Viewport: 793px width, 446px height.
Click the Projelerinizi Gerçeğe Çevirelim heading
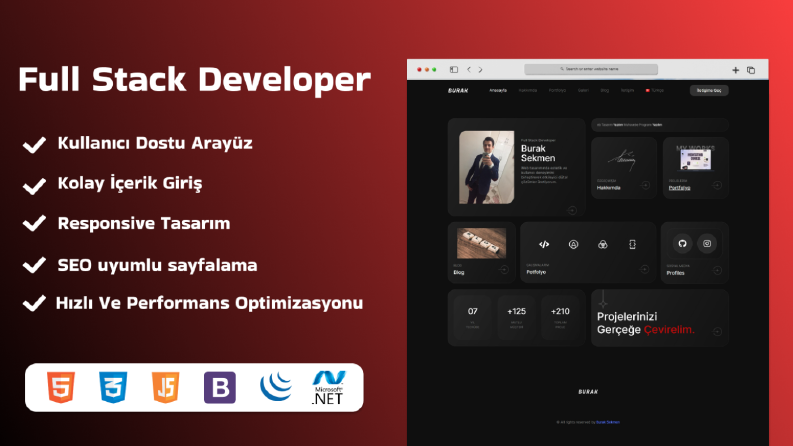[646, 323]
